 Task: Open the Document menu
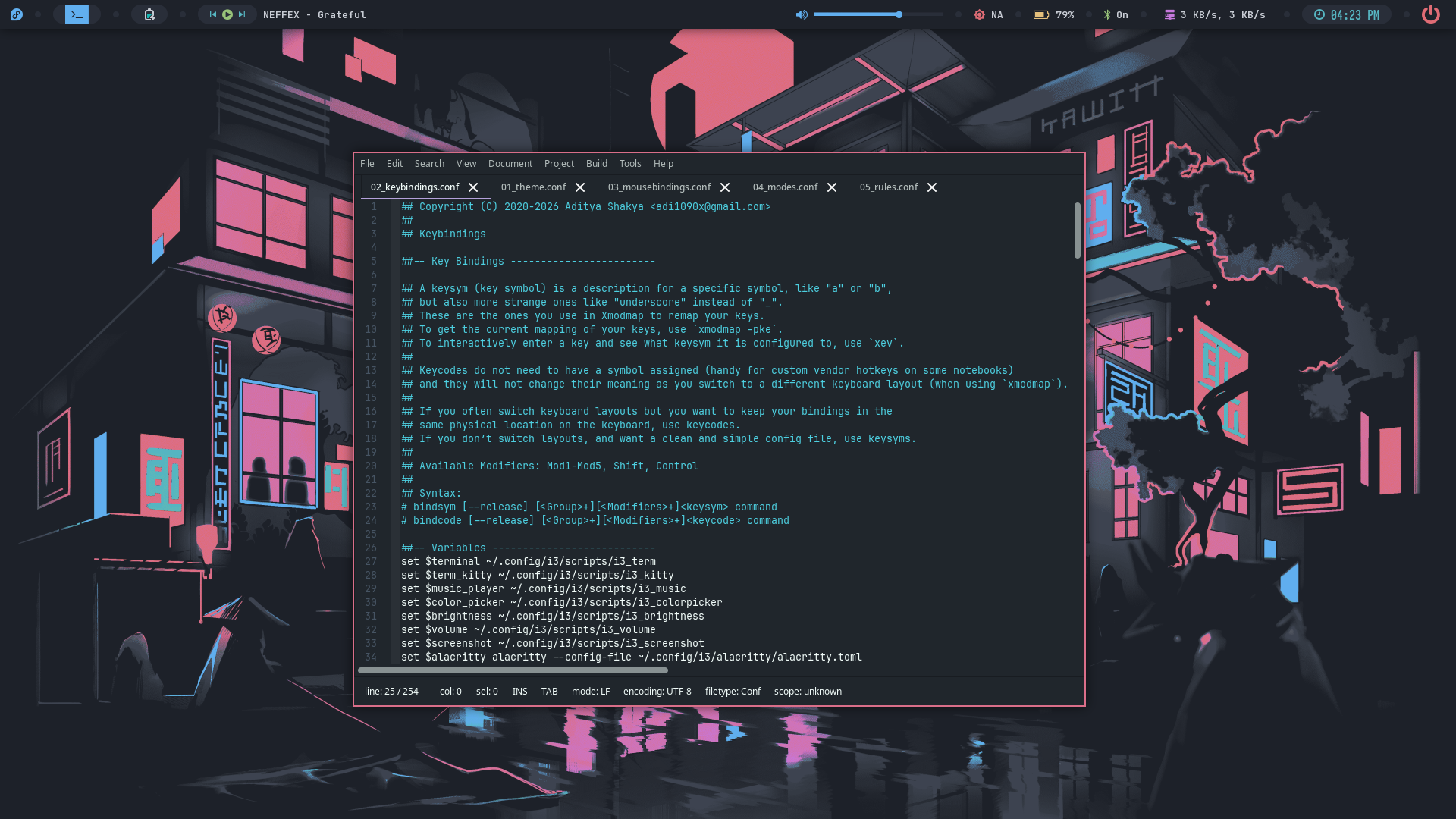[510, 163]
